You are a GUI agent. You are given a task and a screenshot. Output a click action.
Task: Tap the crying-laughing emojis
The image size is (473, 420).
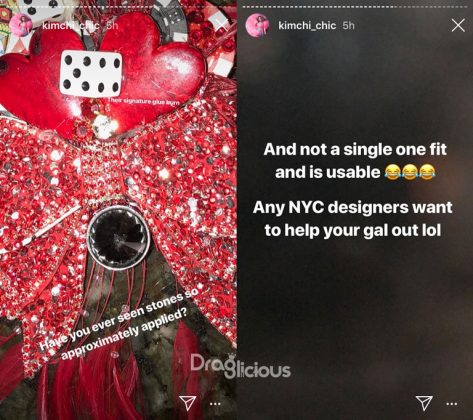click(x=410, y=172)
